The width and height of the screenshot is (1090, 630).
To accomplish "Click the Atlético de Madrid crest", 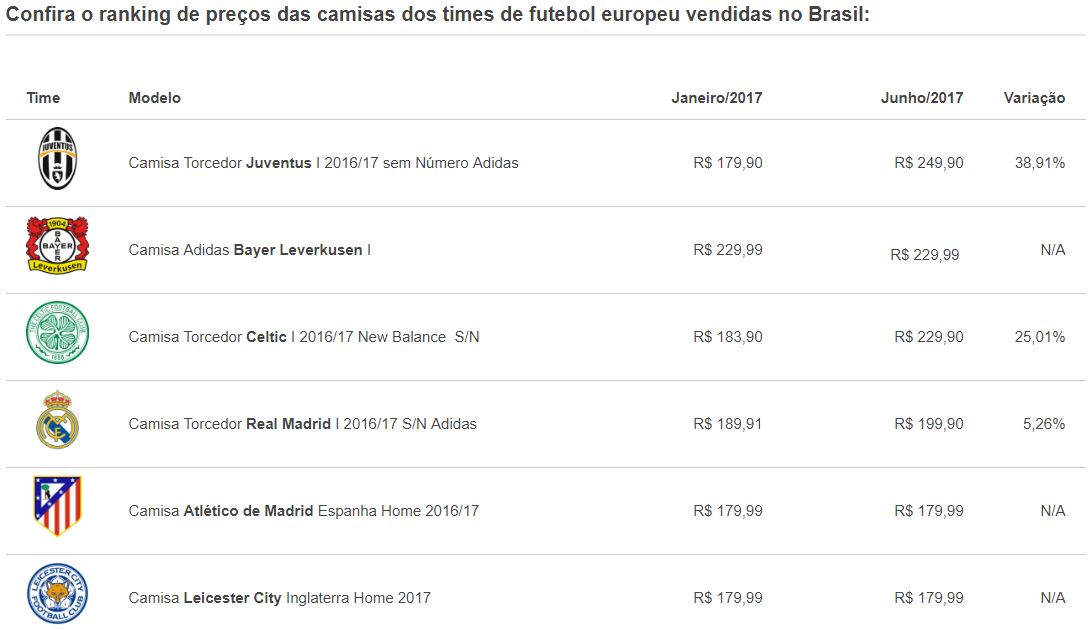I will pos(57,506).
